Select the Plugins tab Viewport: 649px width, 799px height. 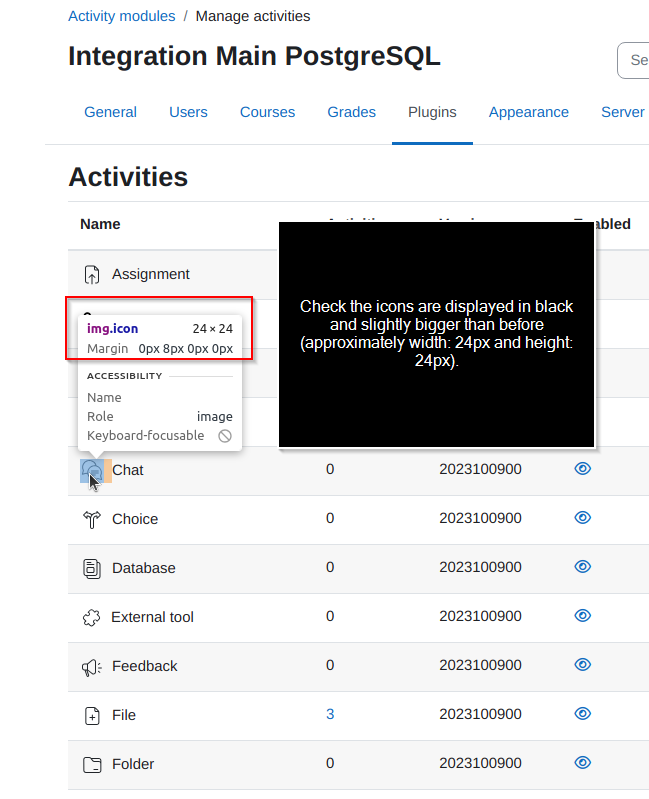coord(432,112)
